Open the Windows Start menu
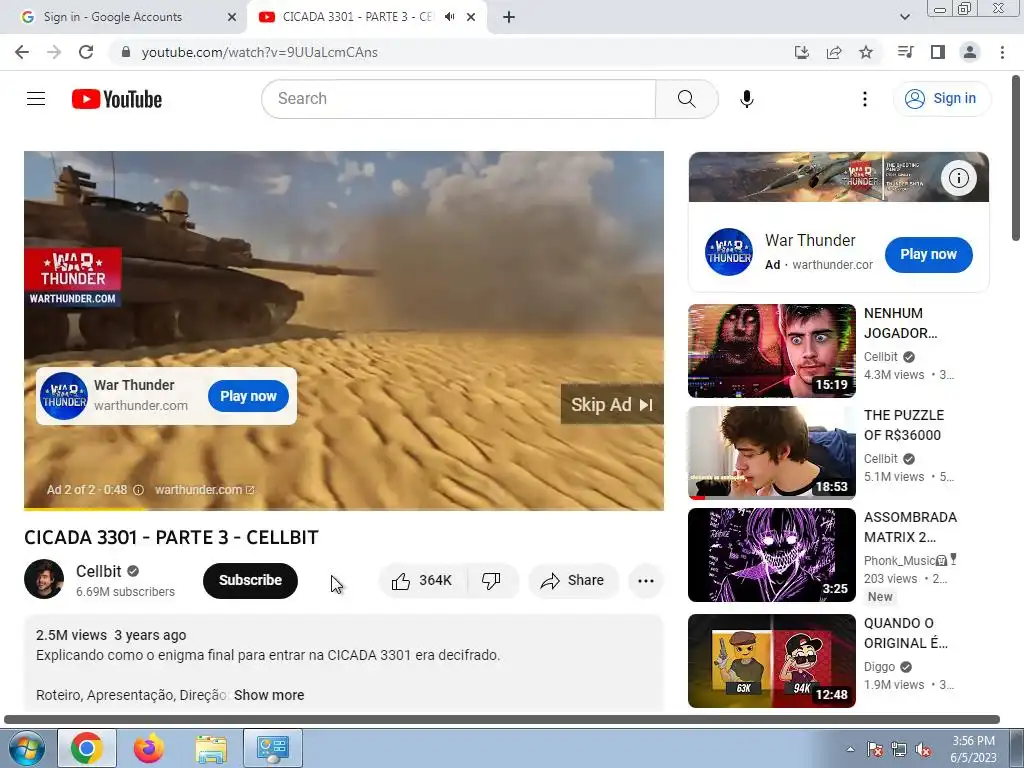Screen dimensions: 1024x768 coord(26,748)
